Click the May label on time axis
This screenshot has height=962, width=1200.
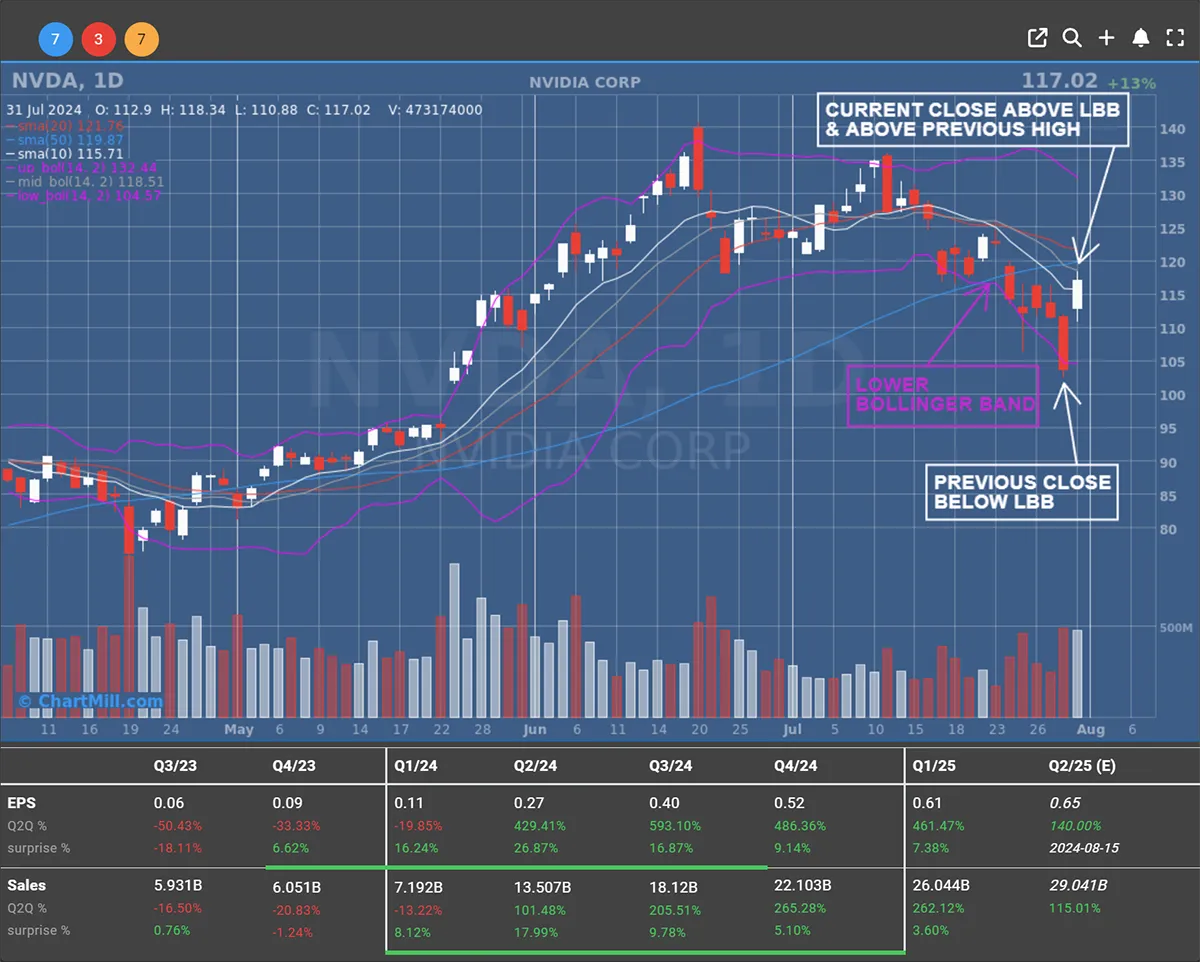(238, 730)
